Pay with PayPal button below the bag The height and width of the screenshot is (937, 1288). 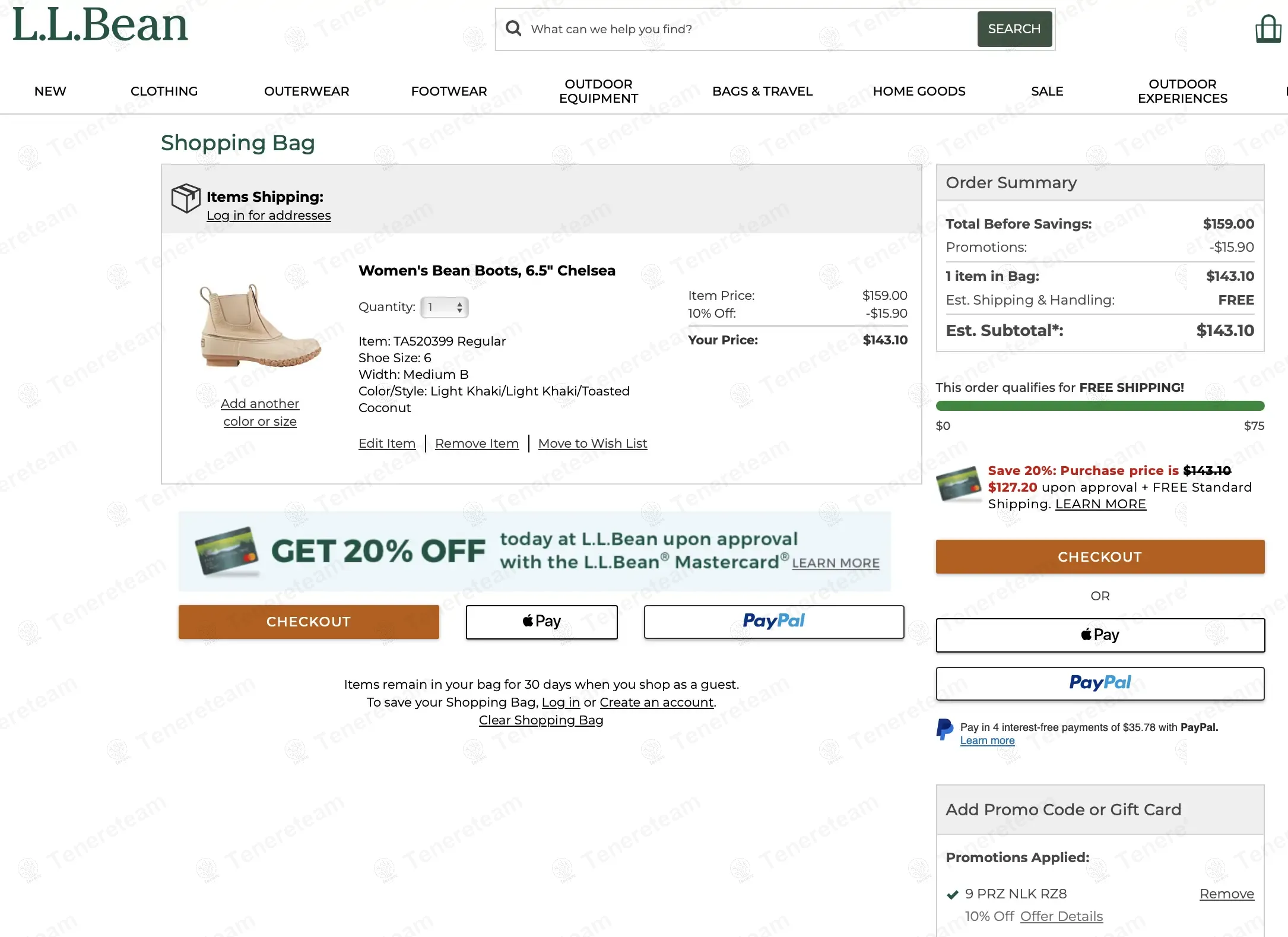click(773, 622)
